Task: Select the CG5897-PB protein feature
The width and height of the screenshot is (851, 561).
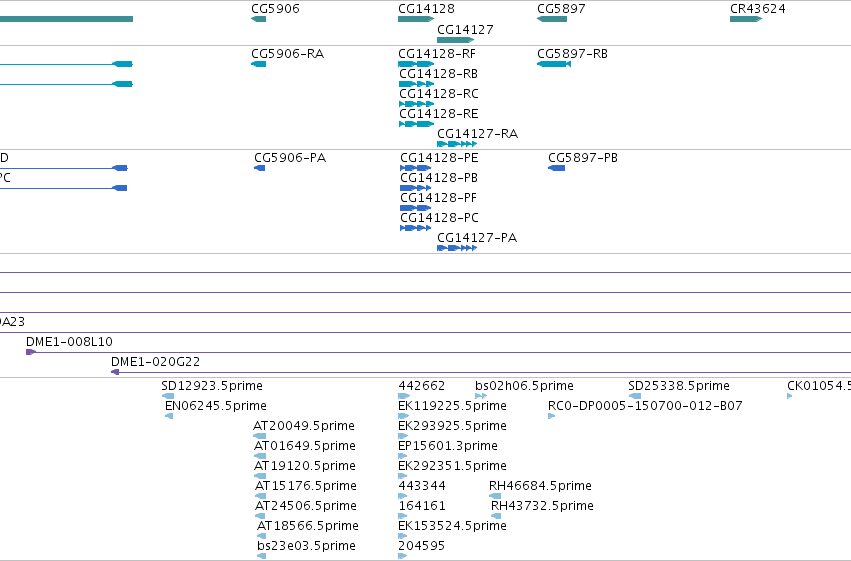Action: [556, 168]
